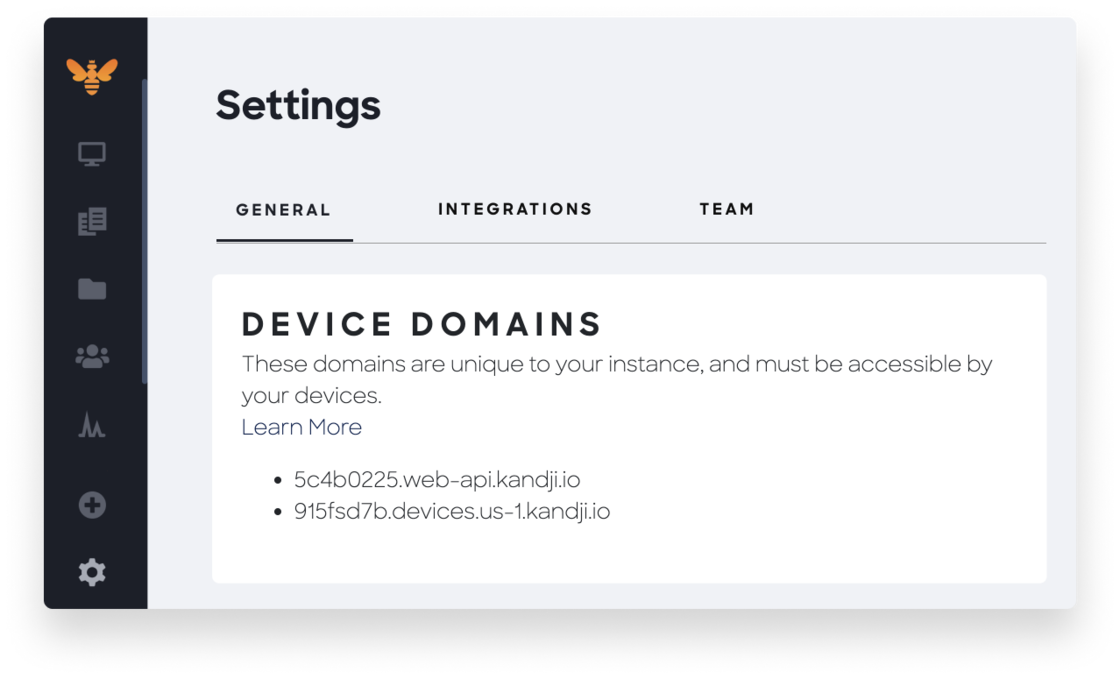Click the bullet beside the second domain
1120x679 pixels.
click(x=277, y=511)
